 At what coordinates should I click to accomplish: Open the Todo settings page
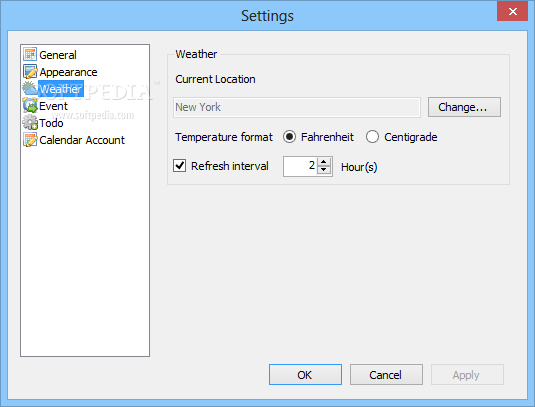point(51,123)
